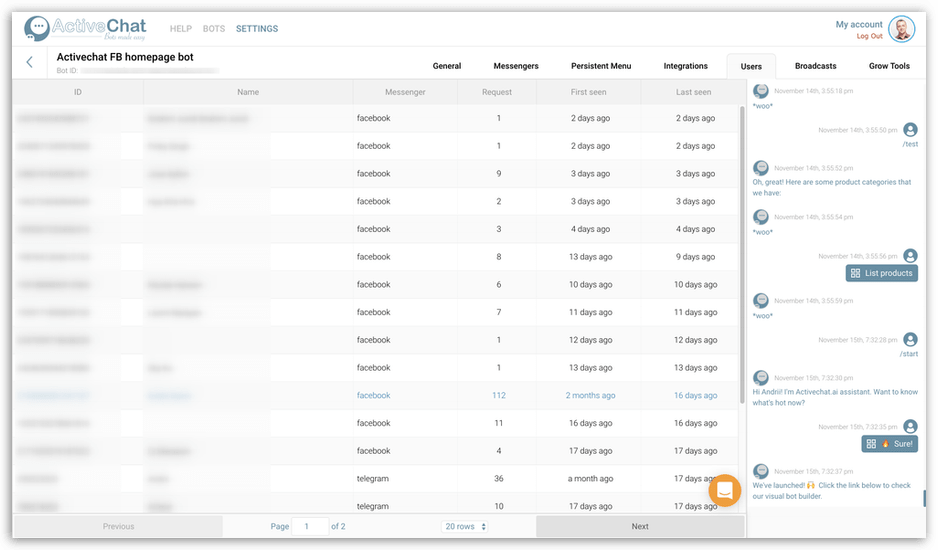Click the telegram row with 36 requests
This screenshot has width=938, height=550.
376,478
